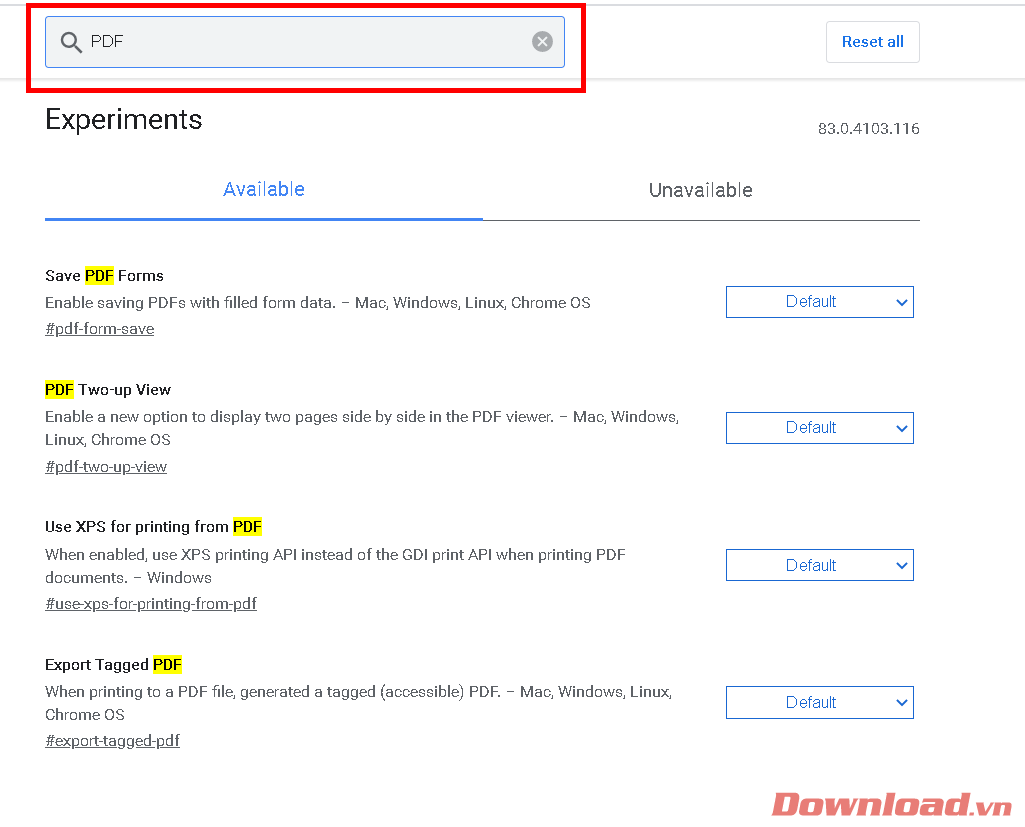Focus the flags search field
The width and height of the screenshot is (1025, 827).
point(305,42)
